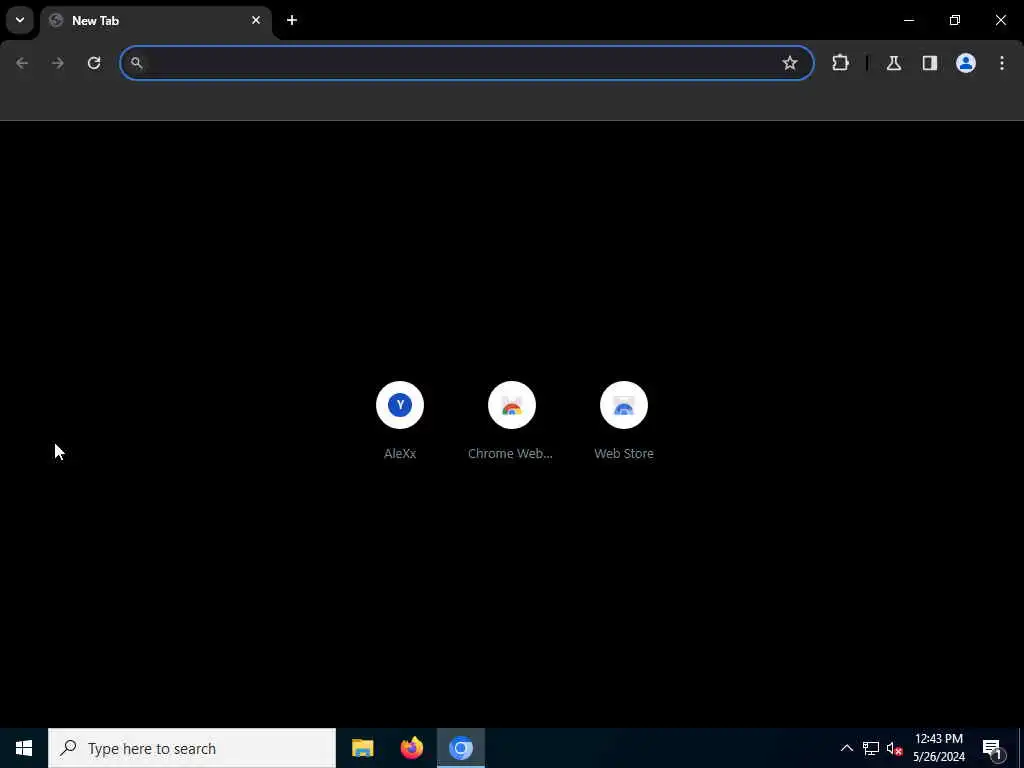The height and width of the screenshot is (768, 1024).
Task: Reload the current page
Action: coord(94,63)
